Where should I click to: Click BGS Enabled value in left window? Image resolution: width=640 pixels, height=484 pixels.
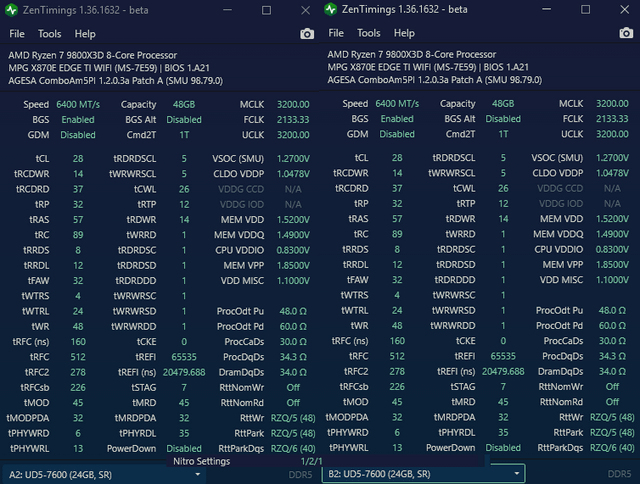click(78, 120)
